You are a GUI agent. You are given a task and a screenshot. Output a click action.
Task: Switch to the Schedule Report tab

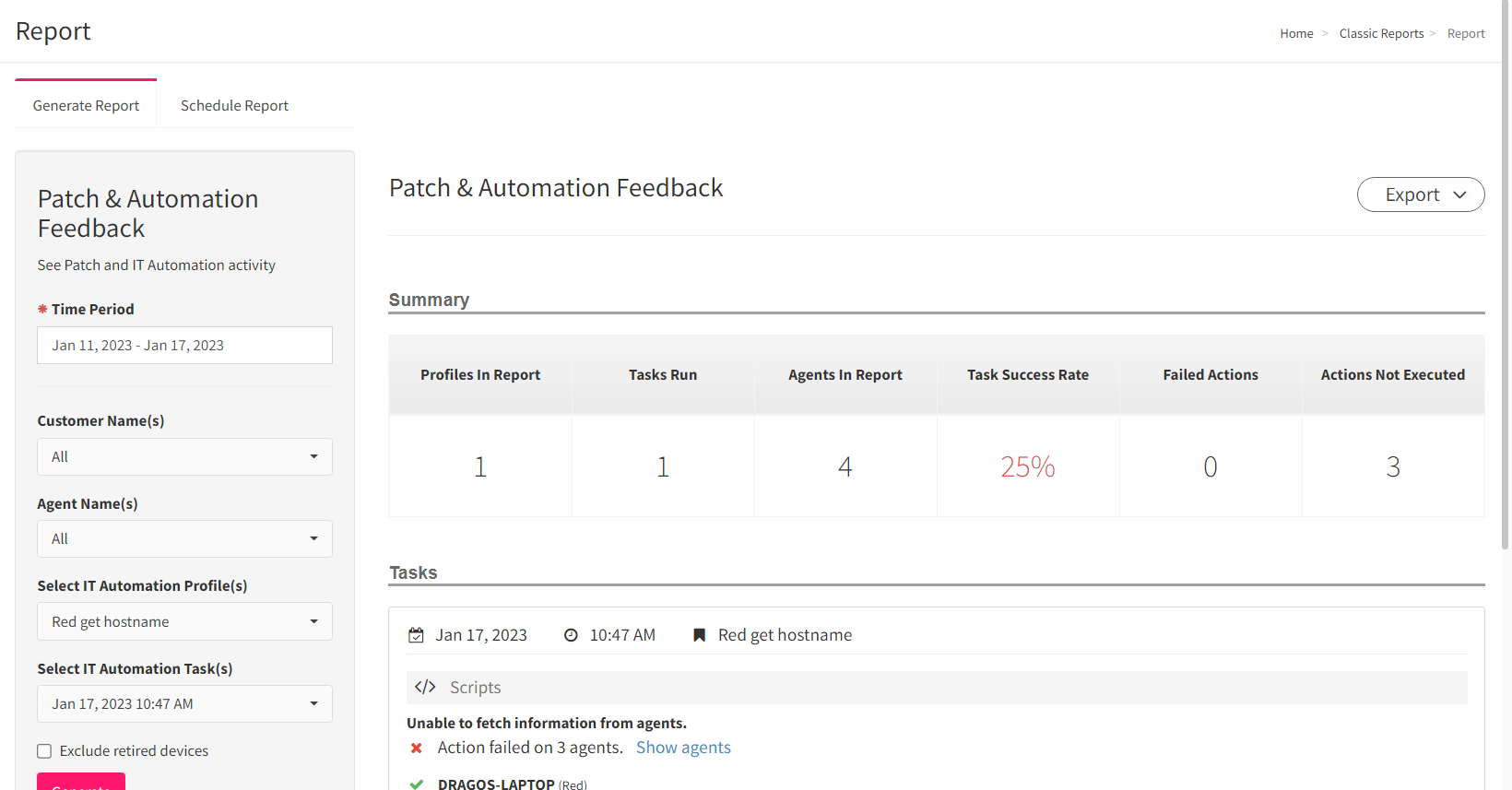pos(234,106)
